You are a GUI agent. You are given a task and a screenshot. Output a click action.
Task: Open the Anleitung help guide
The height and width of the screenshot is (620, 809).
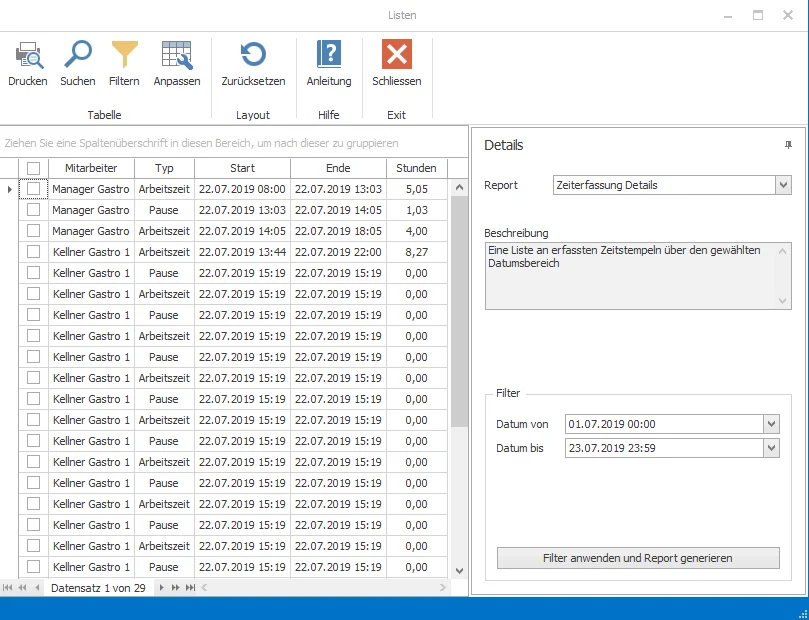pyautogui.click(x=328, y=60)
